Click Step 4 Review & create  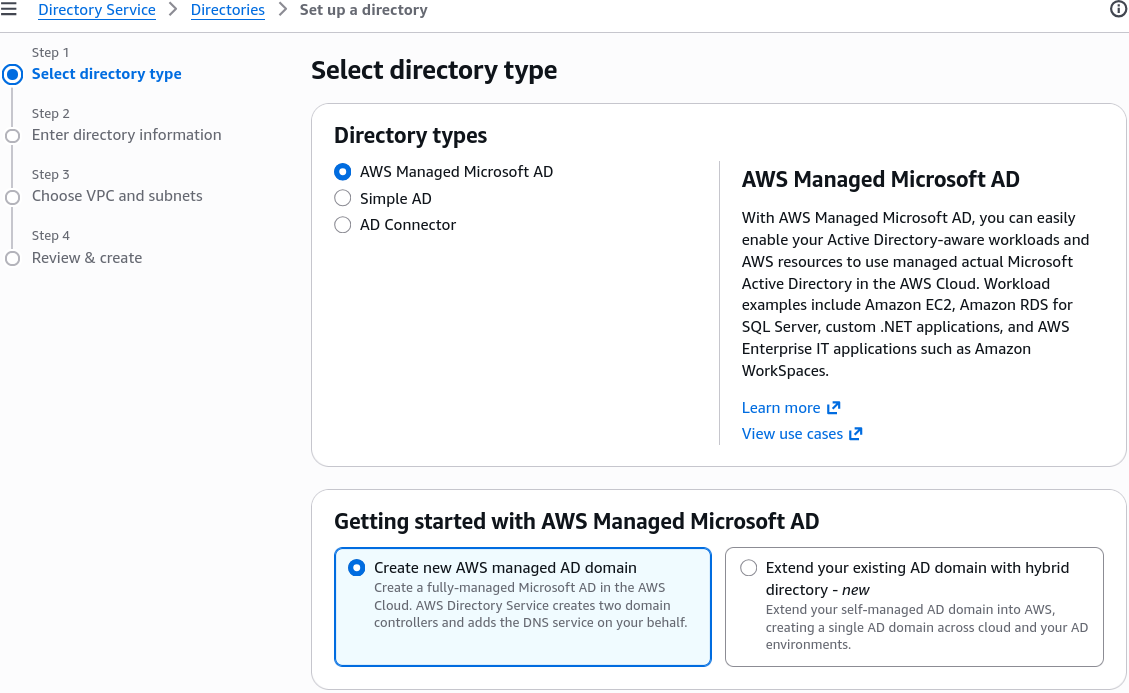(x=87, y=258)
